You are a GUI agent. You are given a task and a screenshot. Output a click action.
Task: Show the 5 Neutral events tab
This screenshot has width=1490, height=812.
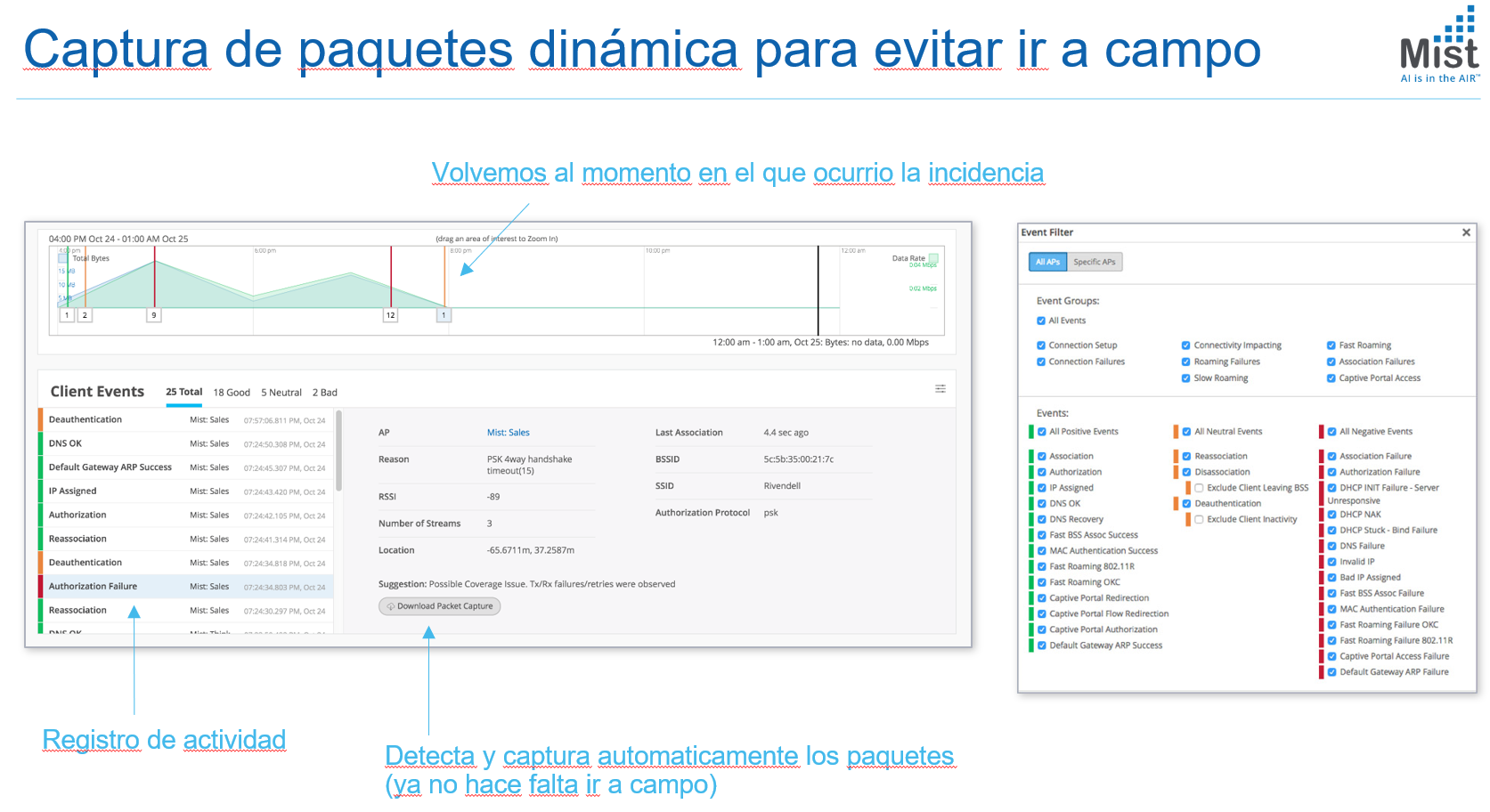click(281, 393)
